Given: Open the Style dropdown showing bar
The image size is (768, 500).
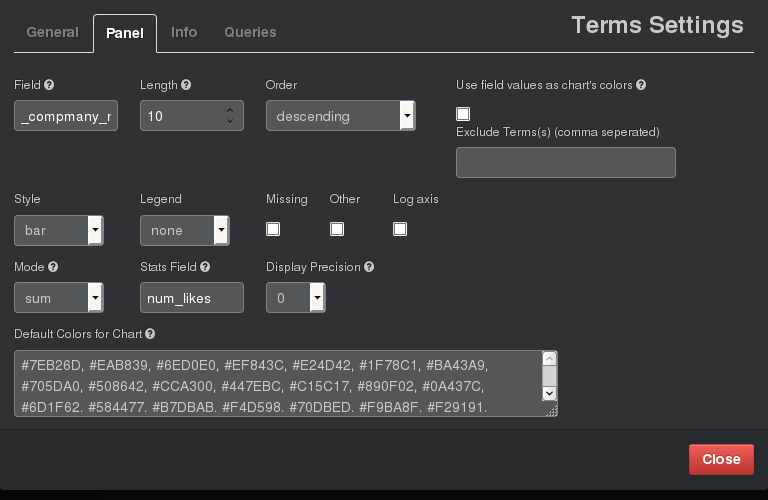Looking at the screenshot, I should pyautogui.click(x=59, y=230).
